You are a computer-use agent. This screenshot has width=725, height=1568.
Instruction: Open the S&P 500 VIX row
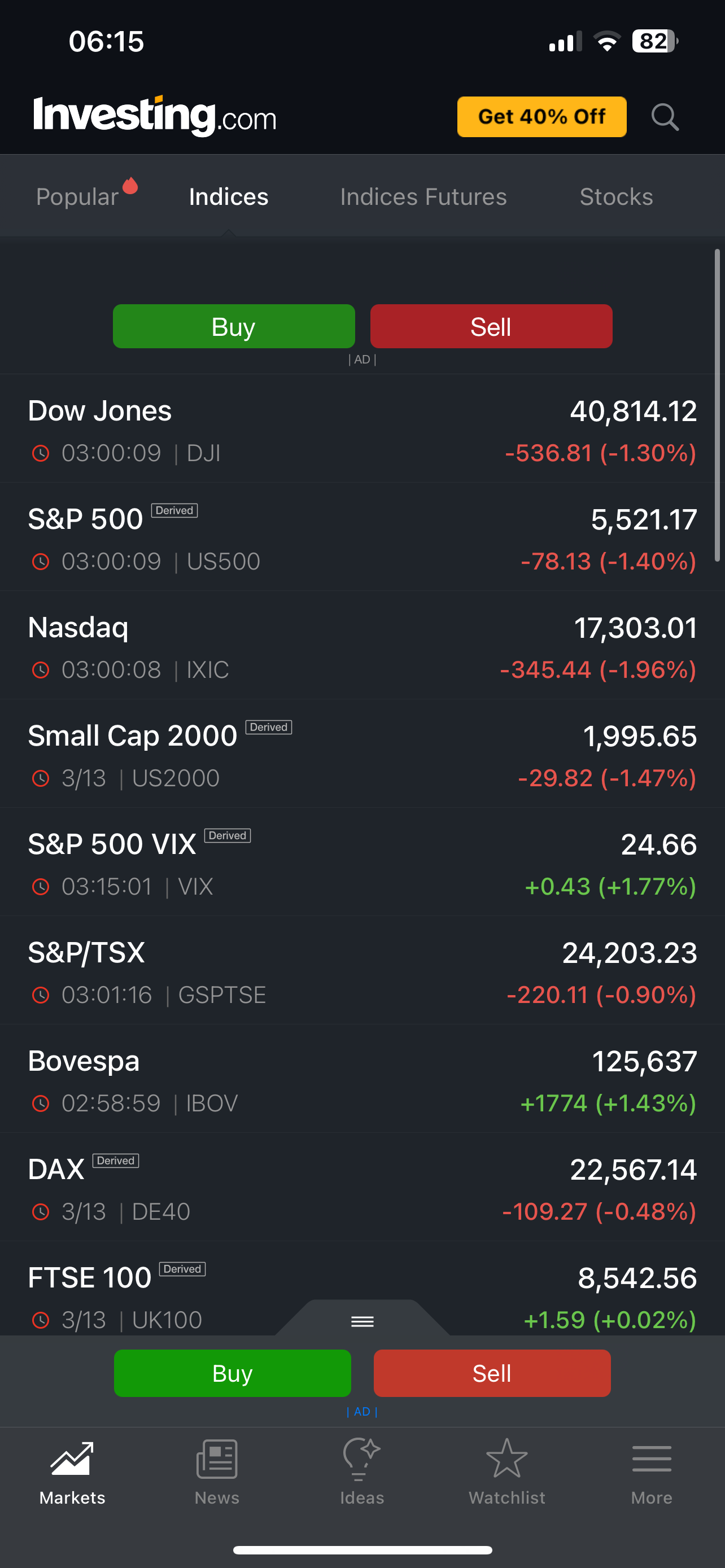pos(362,864)
